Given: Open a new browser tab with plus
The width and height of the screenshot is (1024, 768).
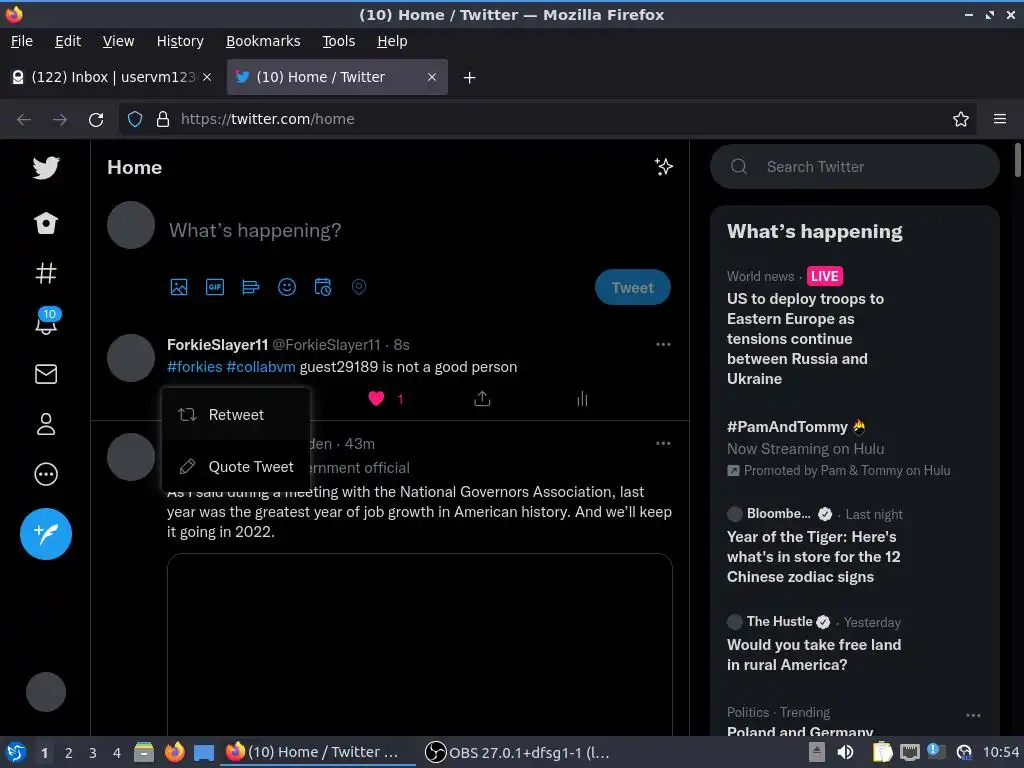Looking at the screenshot, I should [x=469, y=78].
